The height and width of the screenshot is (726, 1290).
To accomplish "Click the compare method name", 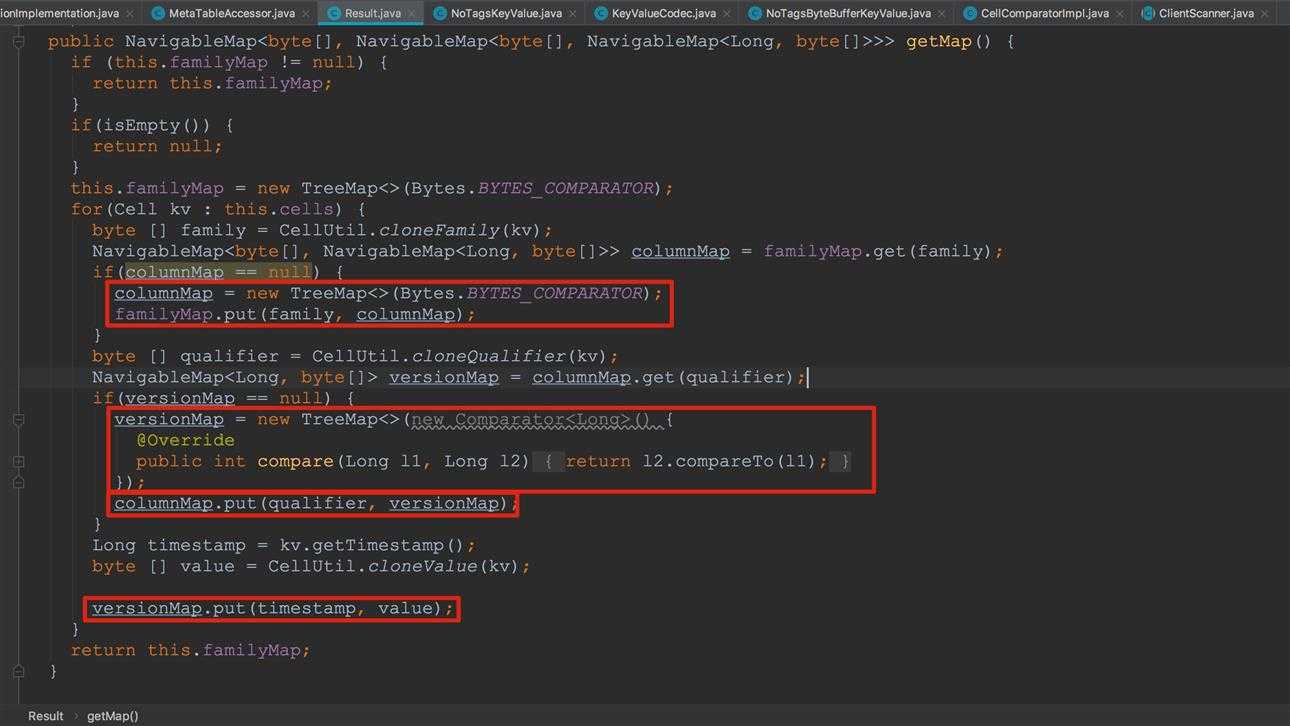I will pos(295,462).
